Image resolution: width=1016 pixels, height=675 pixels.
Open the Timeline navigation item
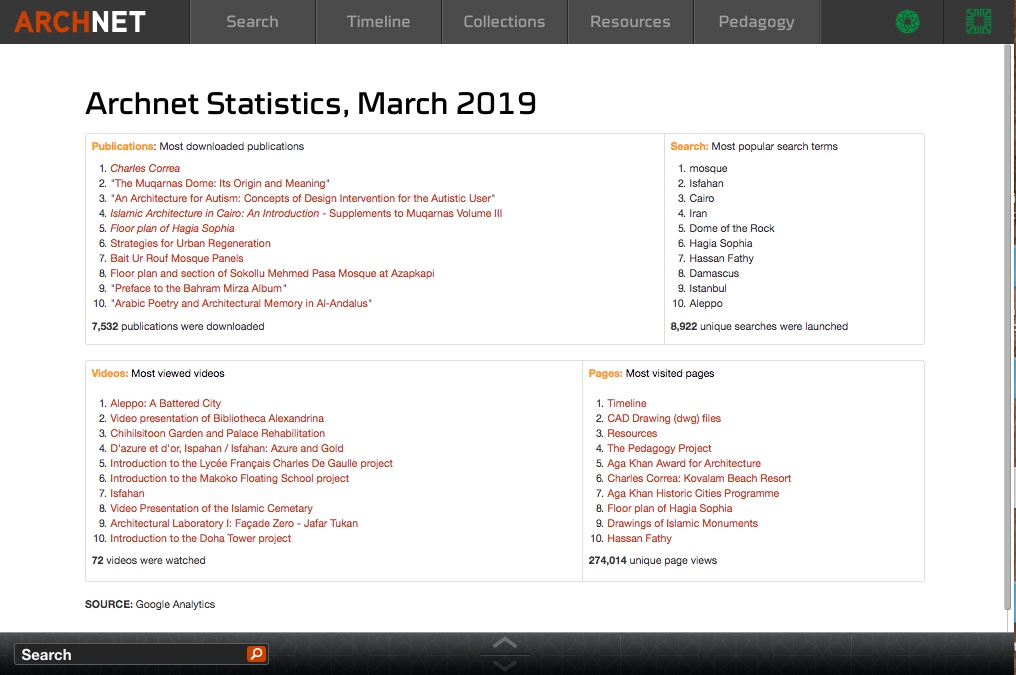click(x=377, y=20)
